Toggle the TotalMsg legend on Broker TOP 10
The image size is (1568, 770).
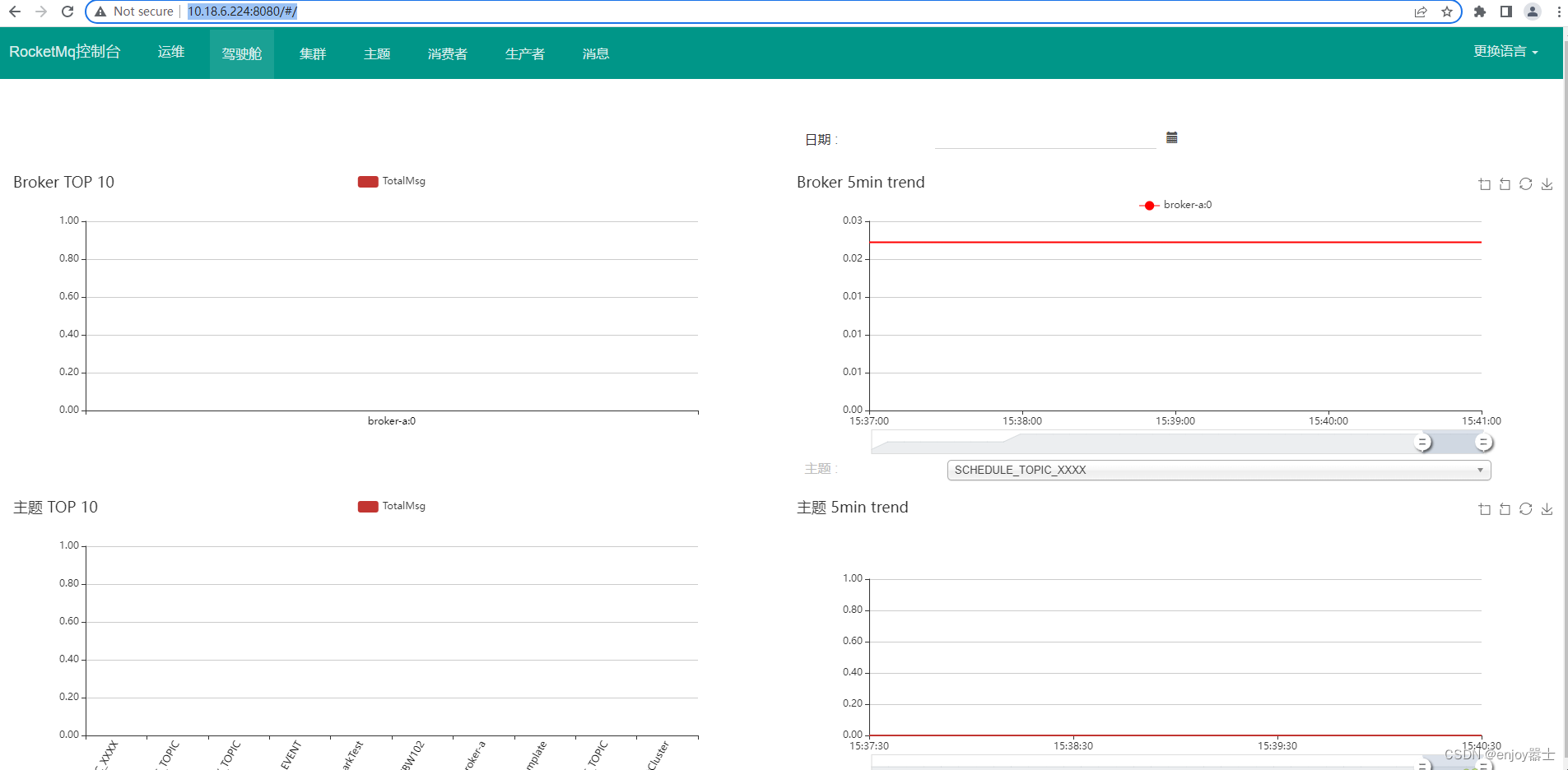click(x=391, y=181)
